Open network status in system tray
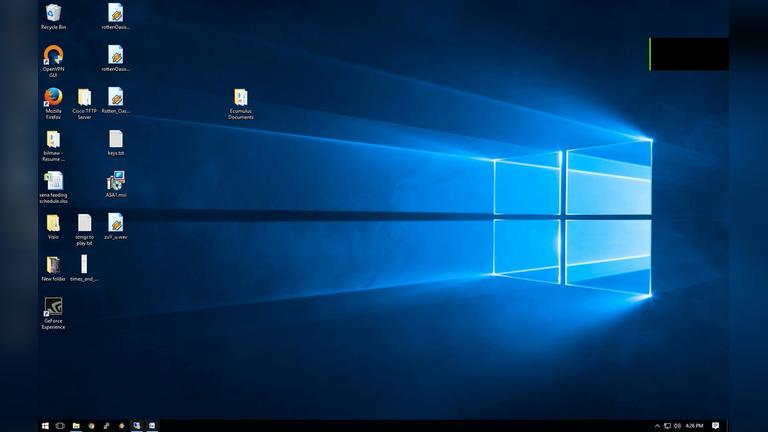This screenshot has width=768, height=432. point(667,426)
